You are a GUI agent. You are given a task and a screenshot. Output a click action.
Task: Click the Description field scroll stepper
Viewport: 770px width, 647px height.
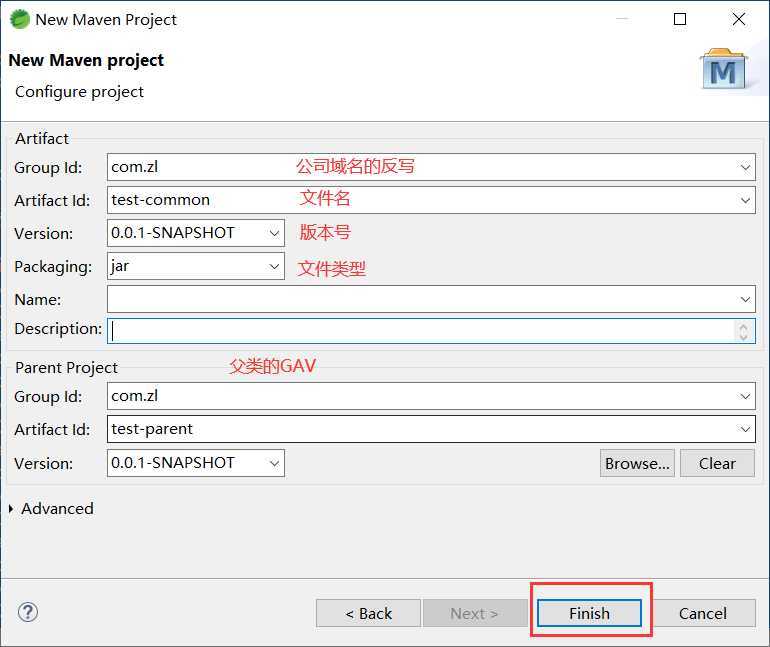tap(743, 331)
